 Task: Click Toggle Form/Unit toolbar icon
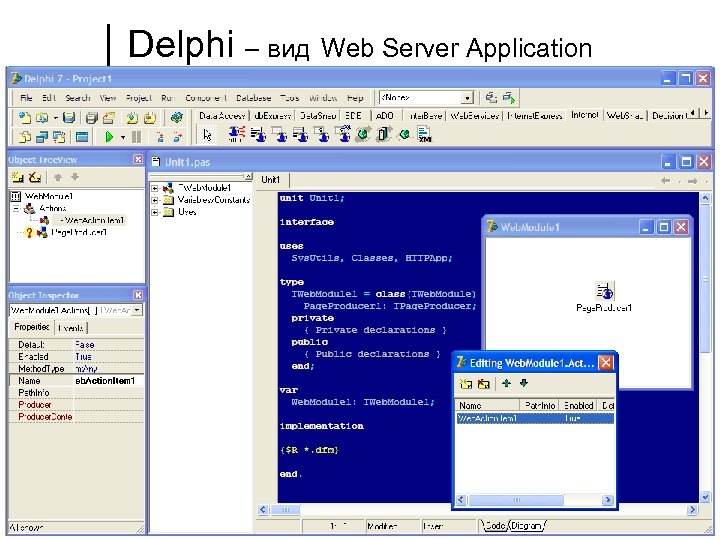tap(59, 136)
